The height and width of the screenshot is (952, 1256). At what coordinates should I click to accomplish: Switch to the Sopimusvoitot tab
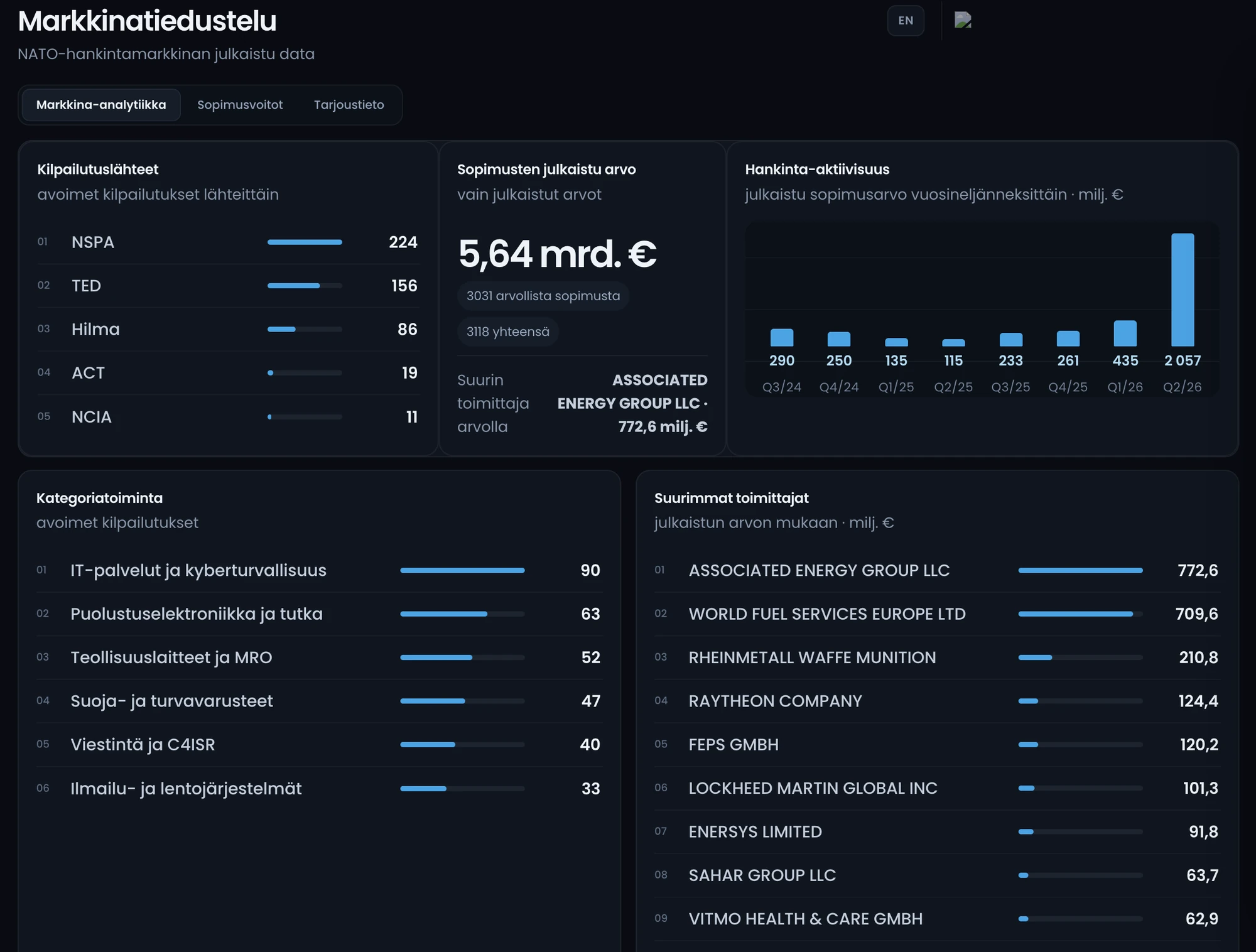(x=240, y=105)
